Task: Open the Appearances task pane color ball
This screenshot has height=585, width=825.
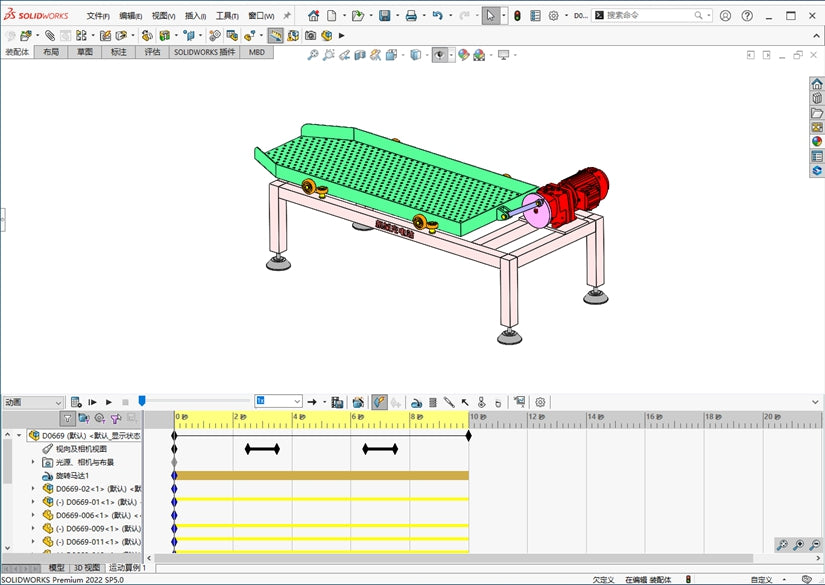Action: click(817, 142)
